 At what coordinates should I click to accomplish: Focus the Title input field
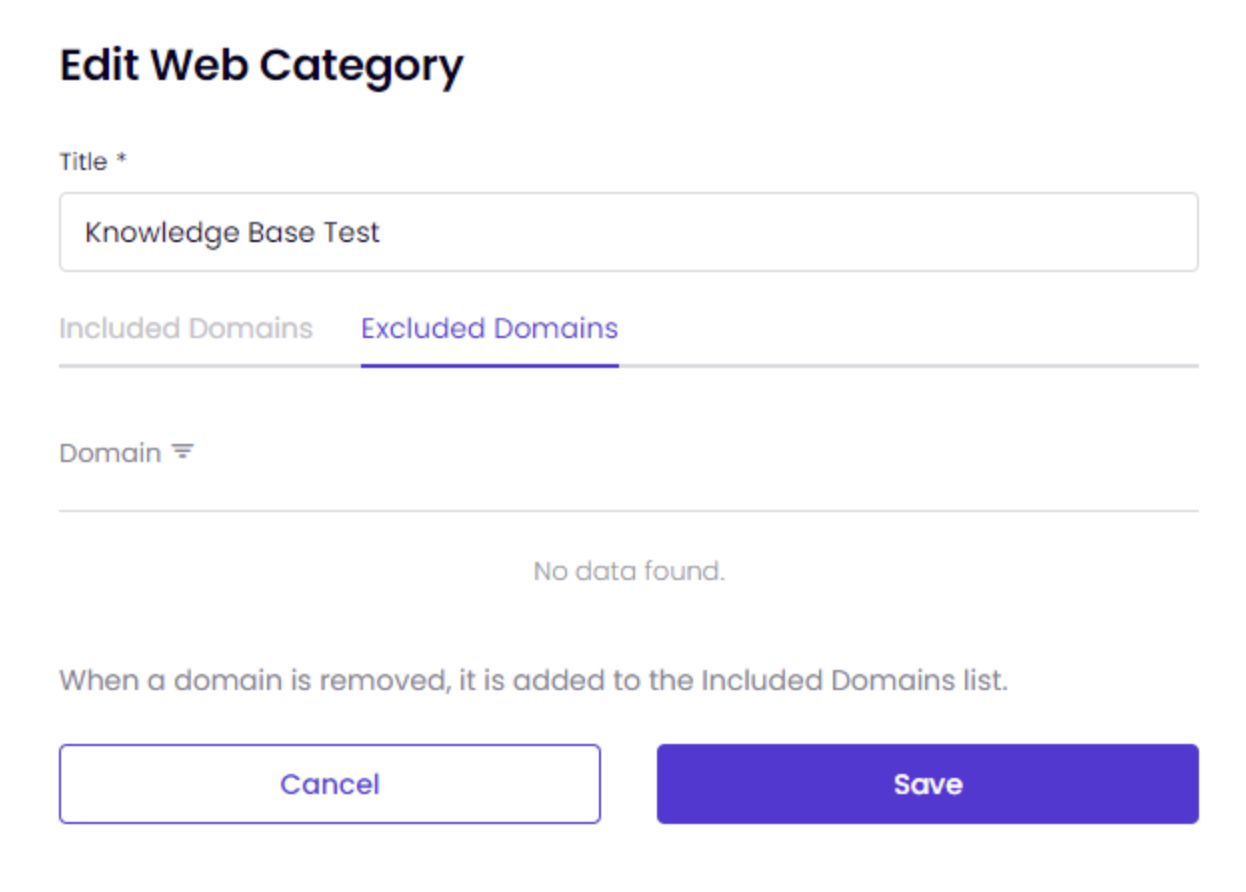(x=628, y=232)
